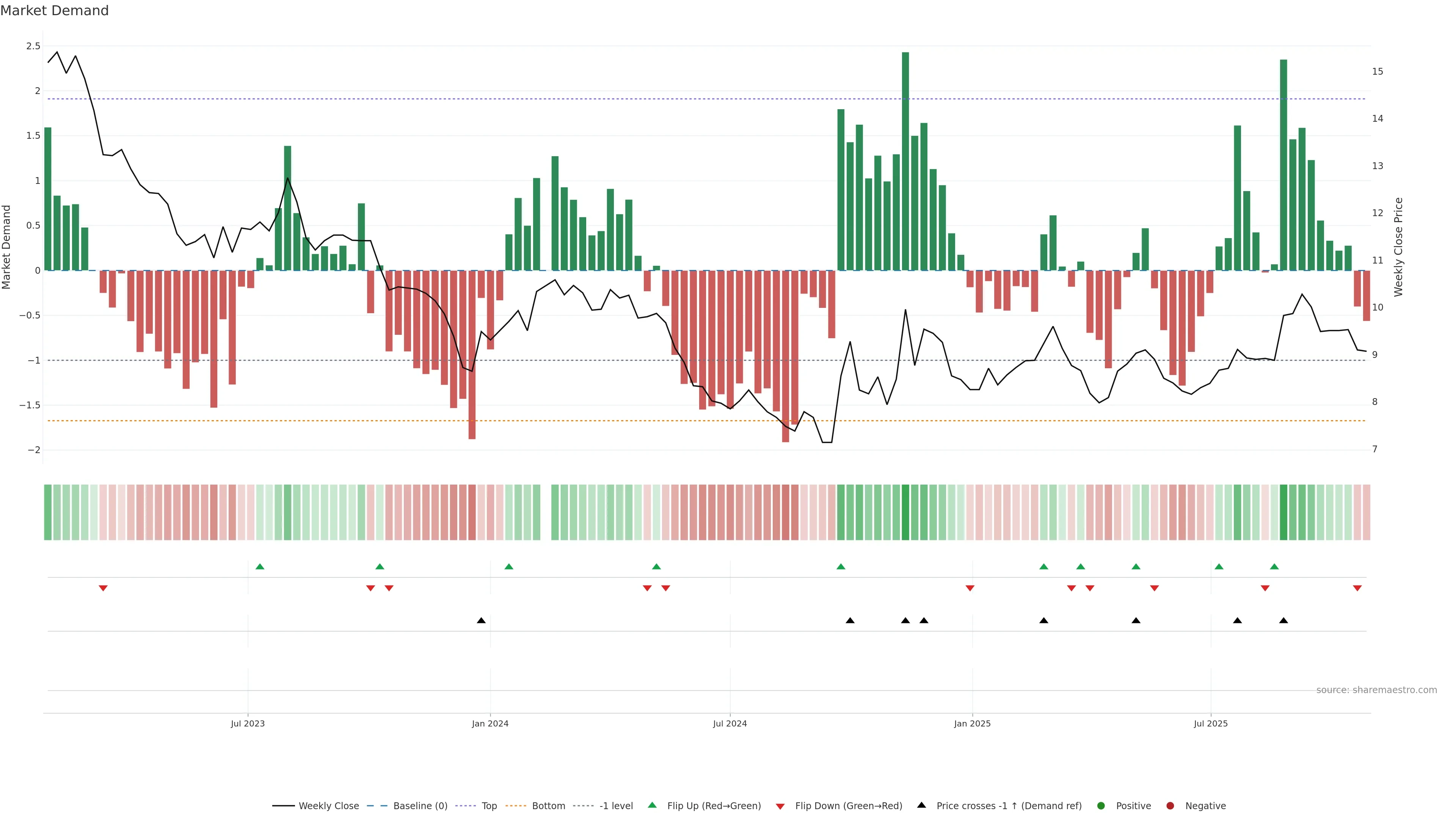
Task: Click the red Negative legend dot
Action: 1170,806
